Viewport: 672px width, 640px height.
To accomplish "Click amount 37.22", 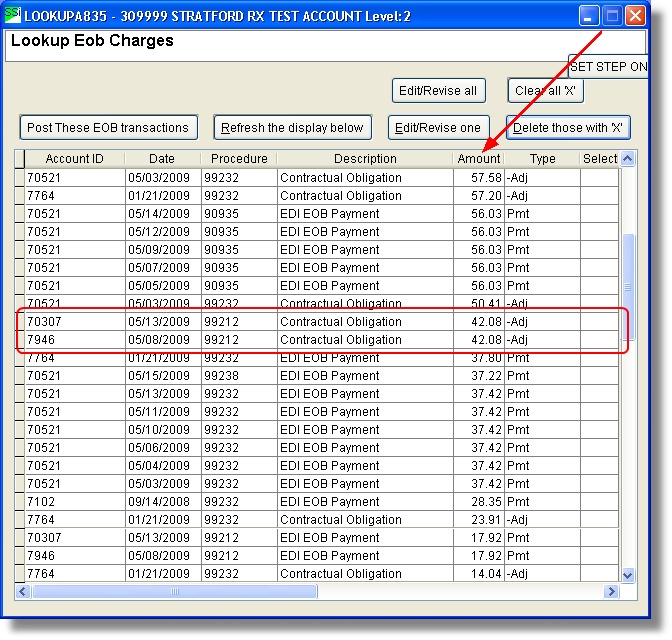I will pyautogui.click(x=486, y=376).
